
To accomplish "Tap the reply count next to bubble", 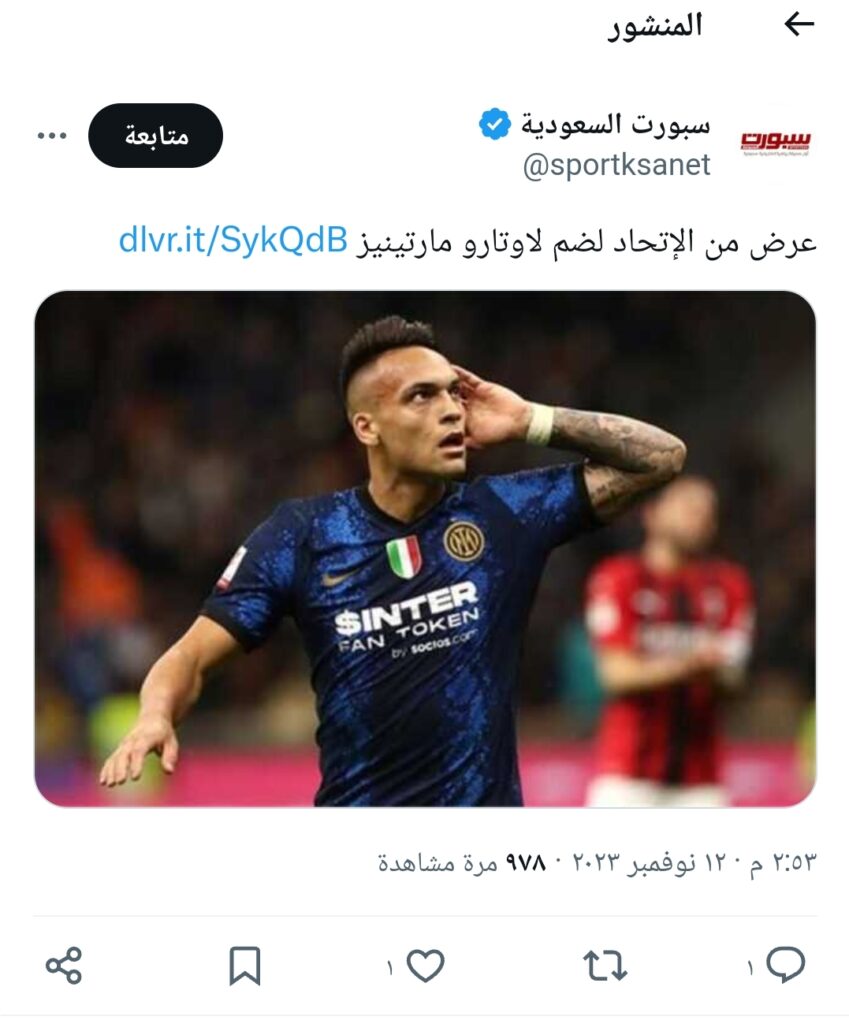I will 750,967.
